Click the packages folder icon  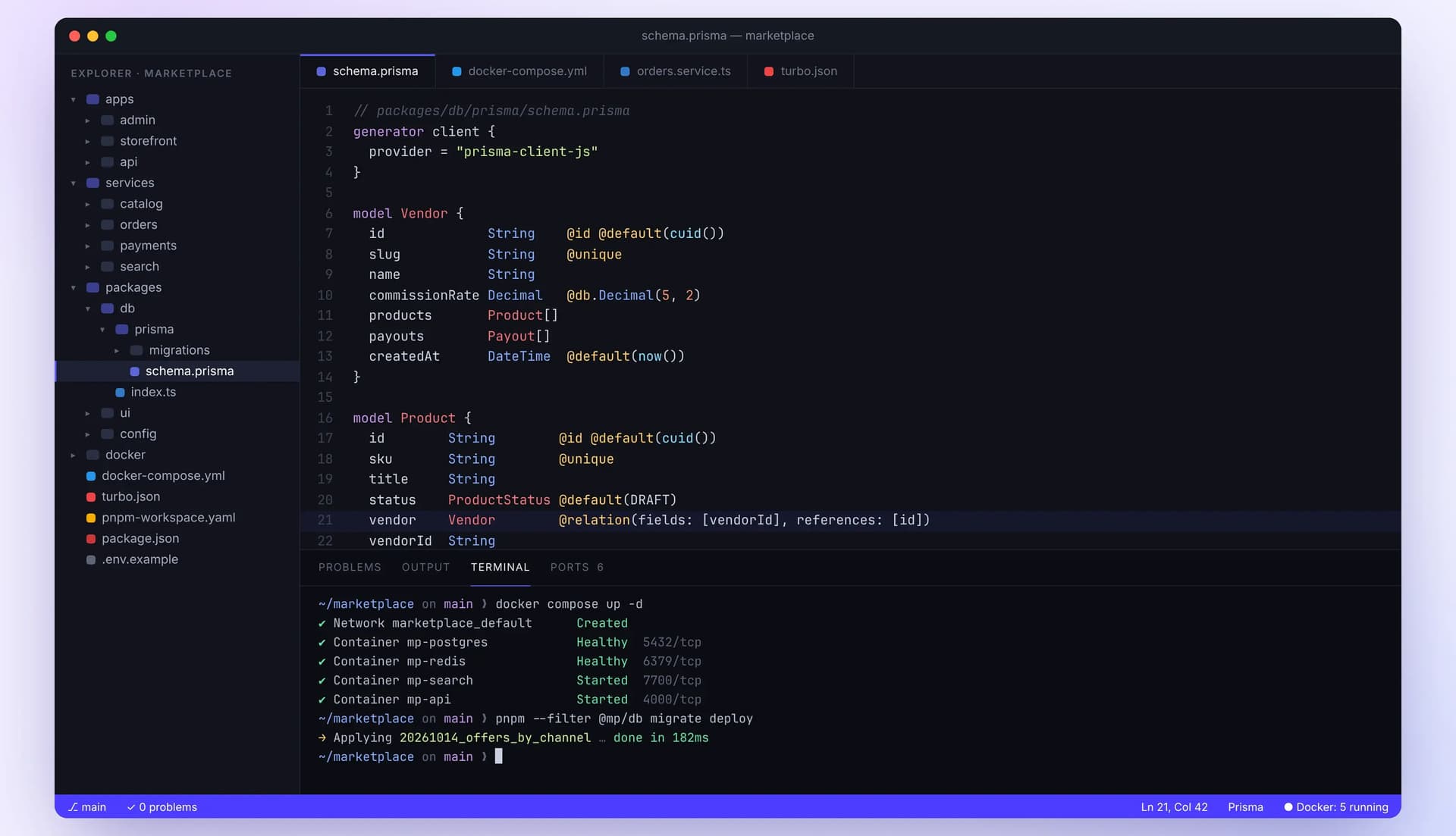93,287
